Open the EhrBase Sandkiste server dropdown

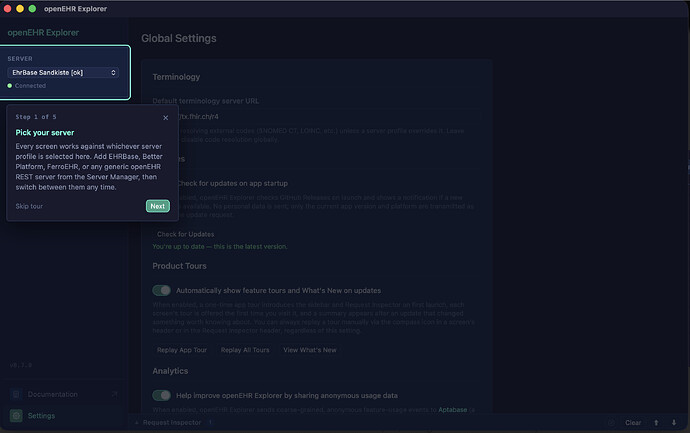coord(63,73)
